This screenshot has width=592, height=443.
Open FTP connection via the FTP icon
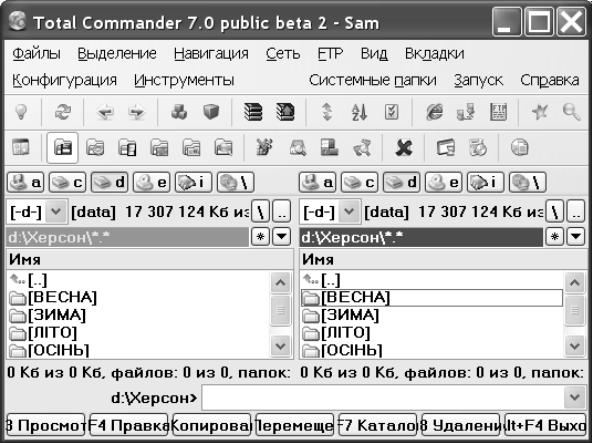(x=498, y=112)
